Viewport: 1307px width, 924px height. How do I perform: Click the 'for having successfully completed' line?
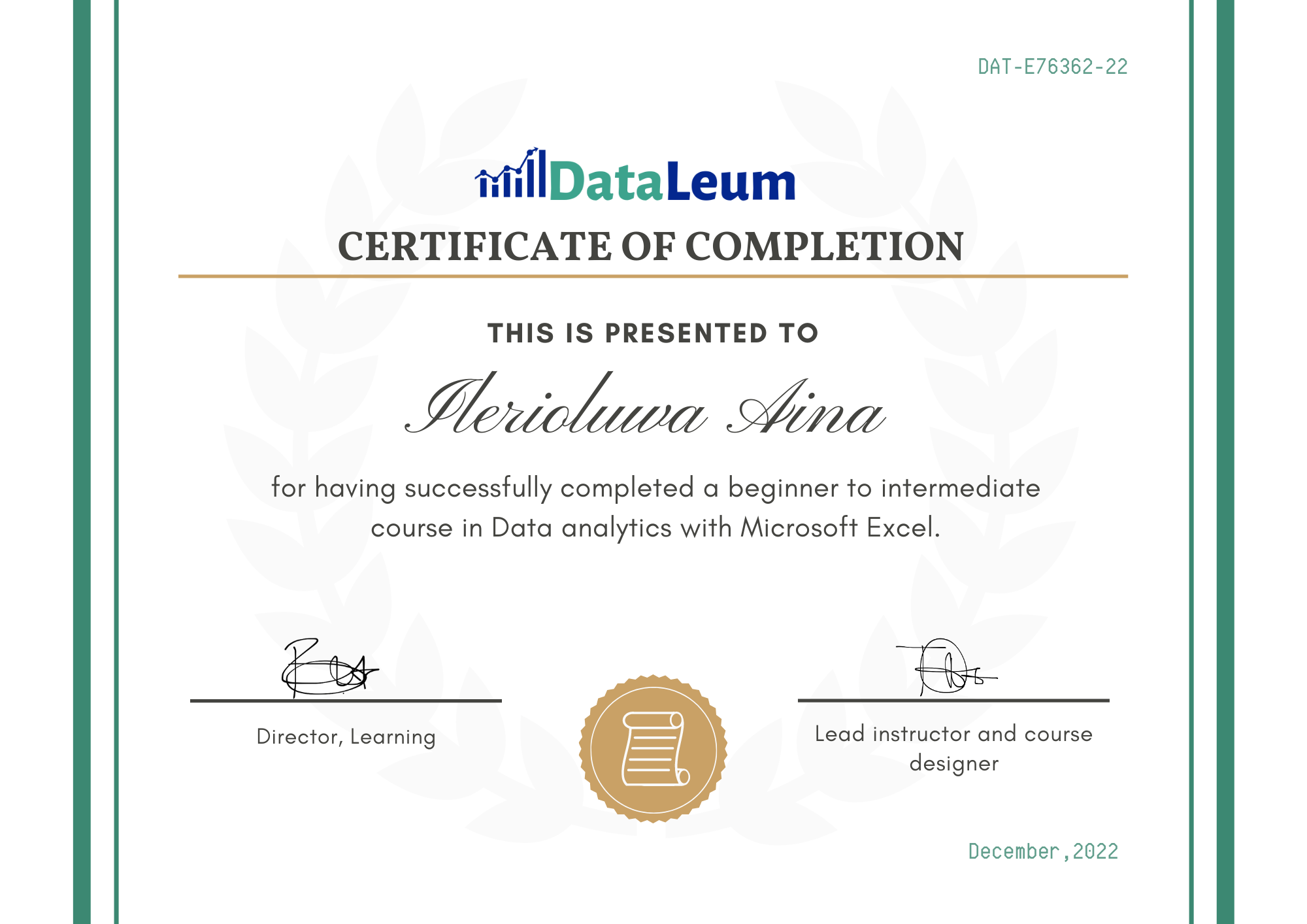pos(655,488)
